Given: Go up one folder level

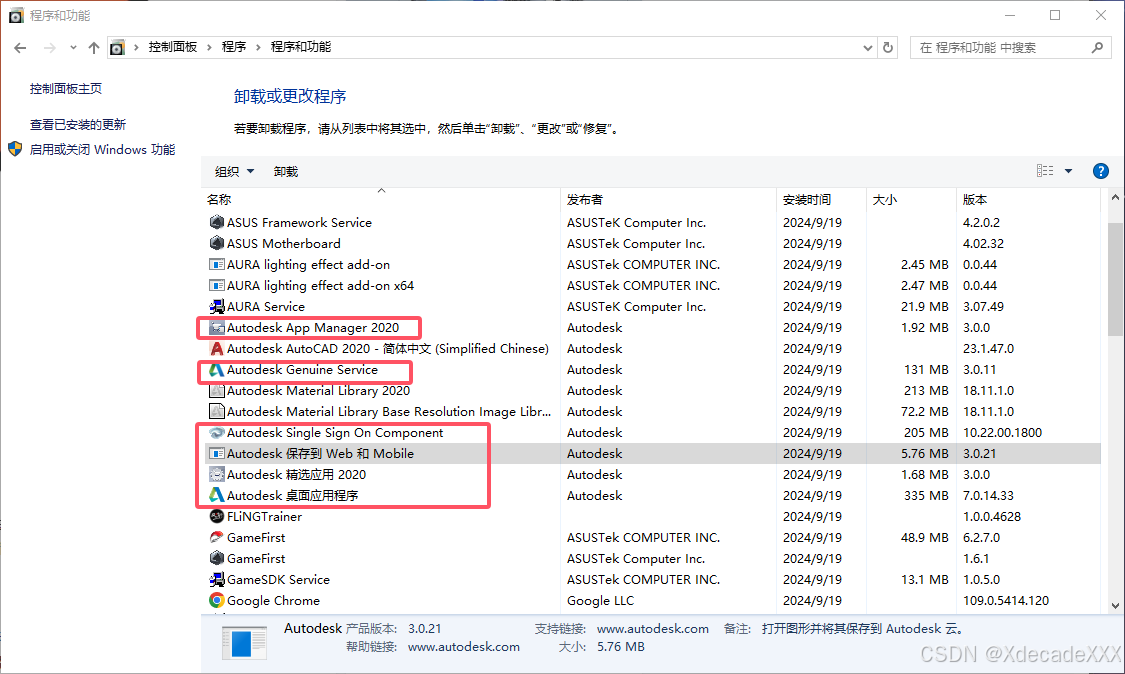Looking at the screenshot, I should pyautogui.click(x=94, y=47).
